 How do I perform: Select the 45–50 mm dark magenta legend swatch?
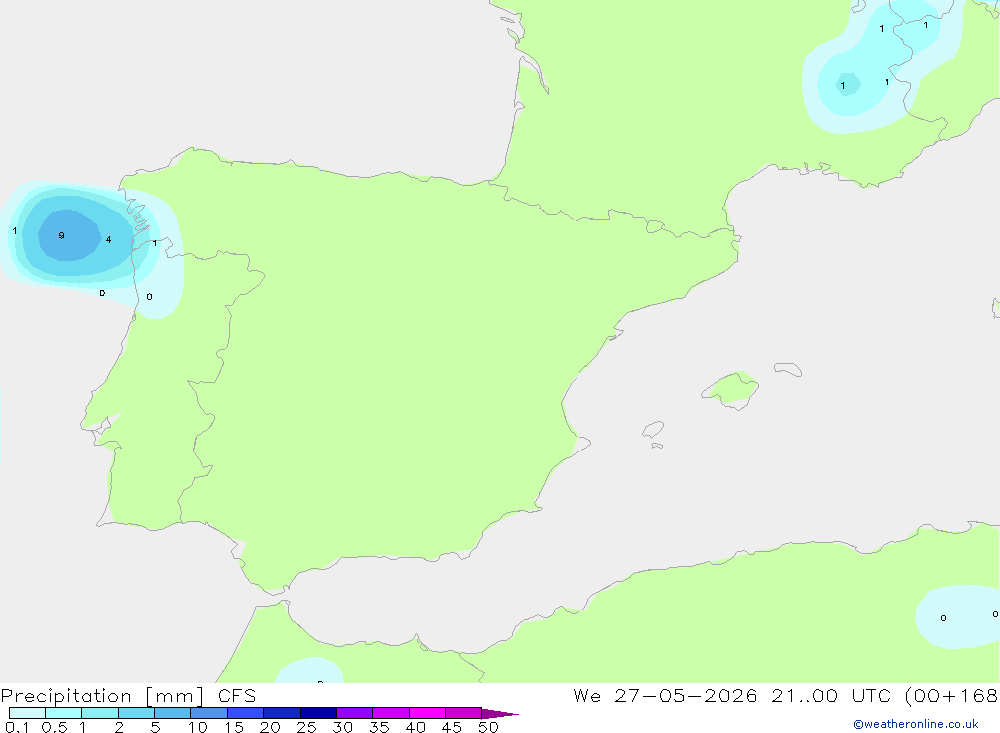point(464,713)
